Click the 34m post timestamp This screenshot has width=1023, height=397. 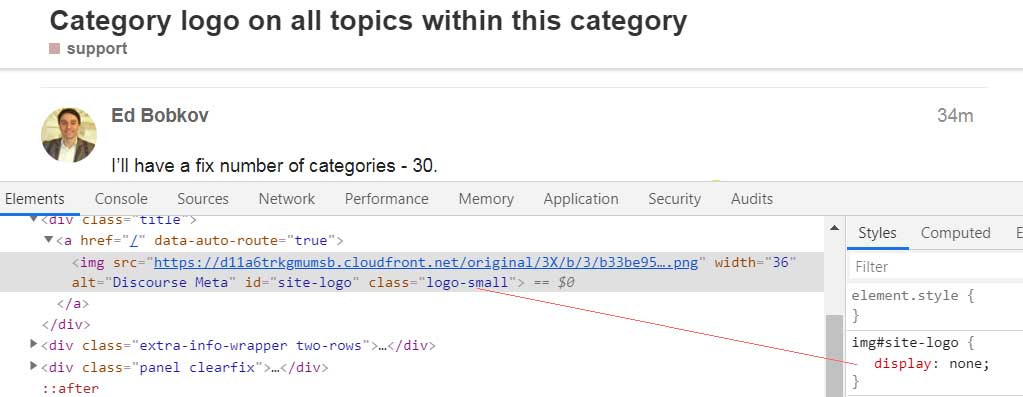pos(955,116)
